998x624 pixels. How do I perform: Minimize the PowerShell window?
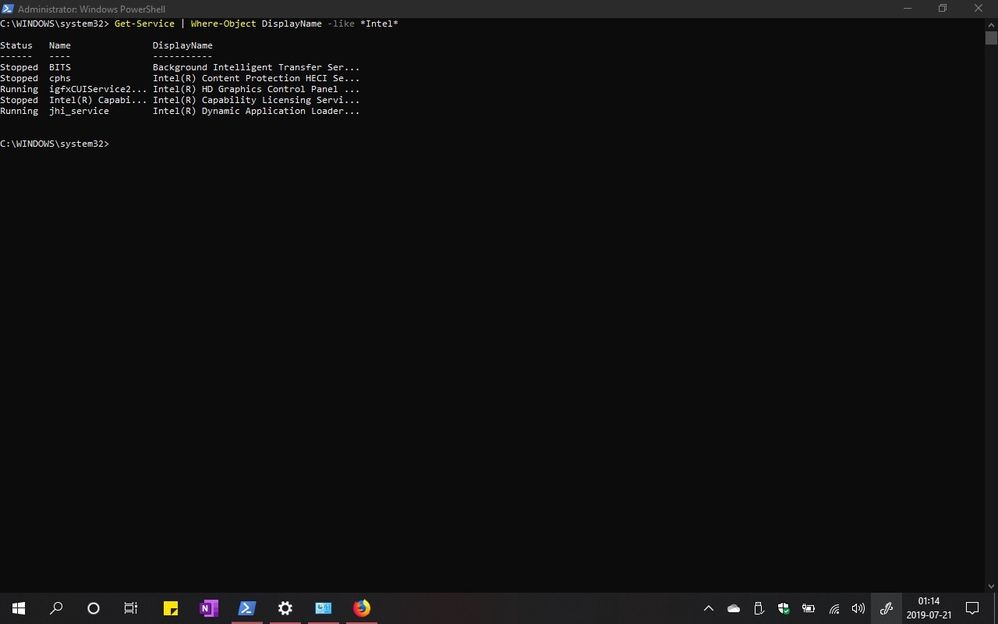pos(908,8)
